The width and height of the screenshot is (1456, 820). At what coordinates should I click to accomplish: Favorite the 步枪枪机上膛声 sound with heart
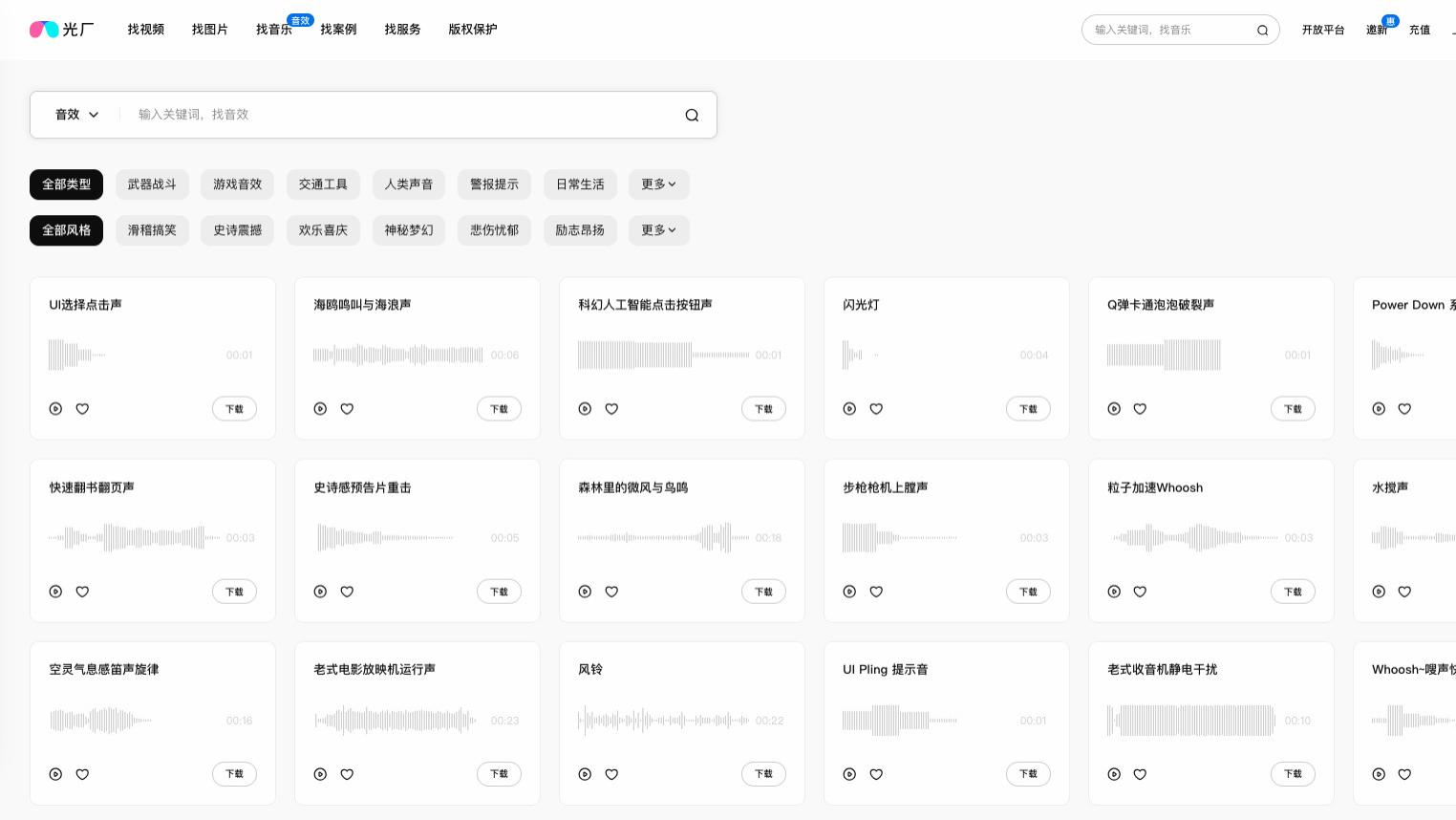[x=876, y=592]
